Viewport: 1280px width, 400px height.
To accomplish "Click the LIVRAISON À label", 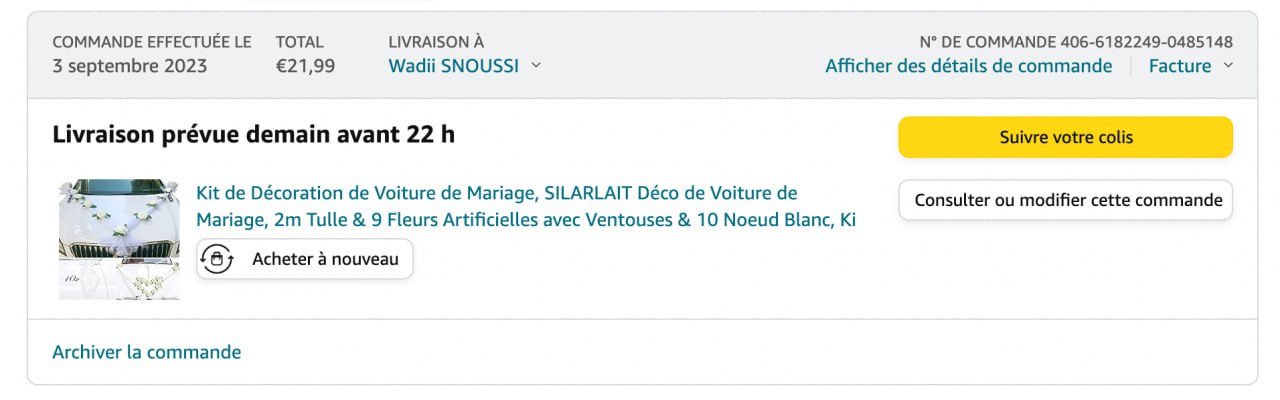I will pyautogui.click(x=436, y=42).
